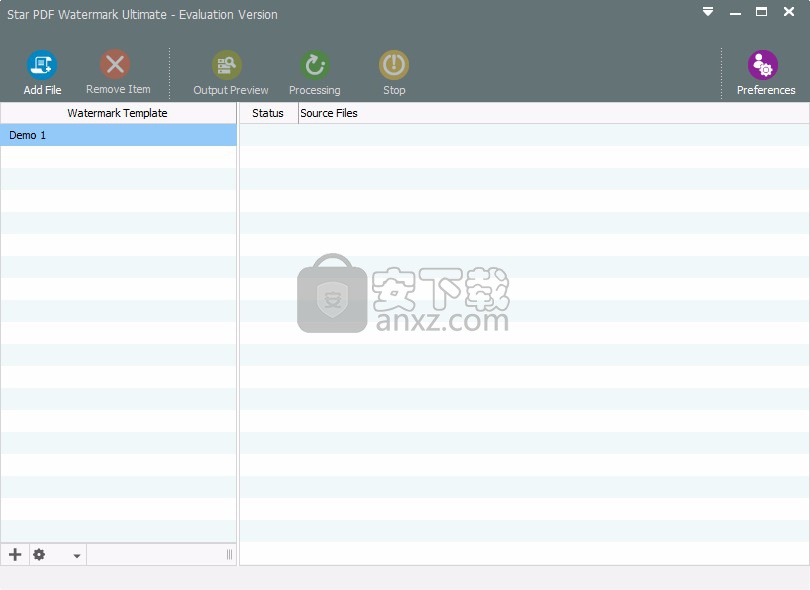Click the Status column header
This screenshot has height=590, width=810.
268,113
